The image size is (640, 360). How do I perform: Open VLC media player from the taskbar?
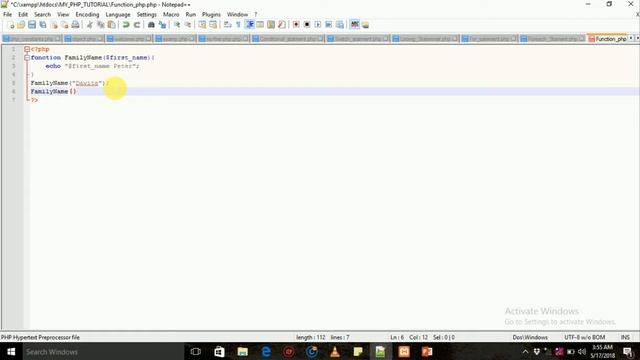pyautogui.click(x=335, y=351)
